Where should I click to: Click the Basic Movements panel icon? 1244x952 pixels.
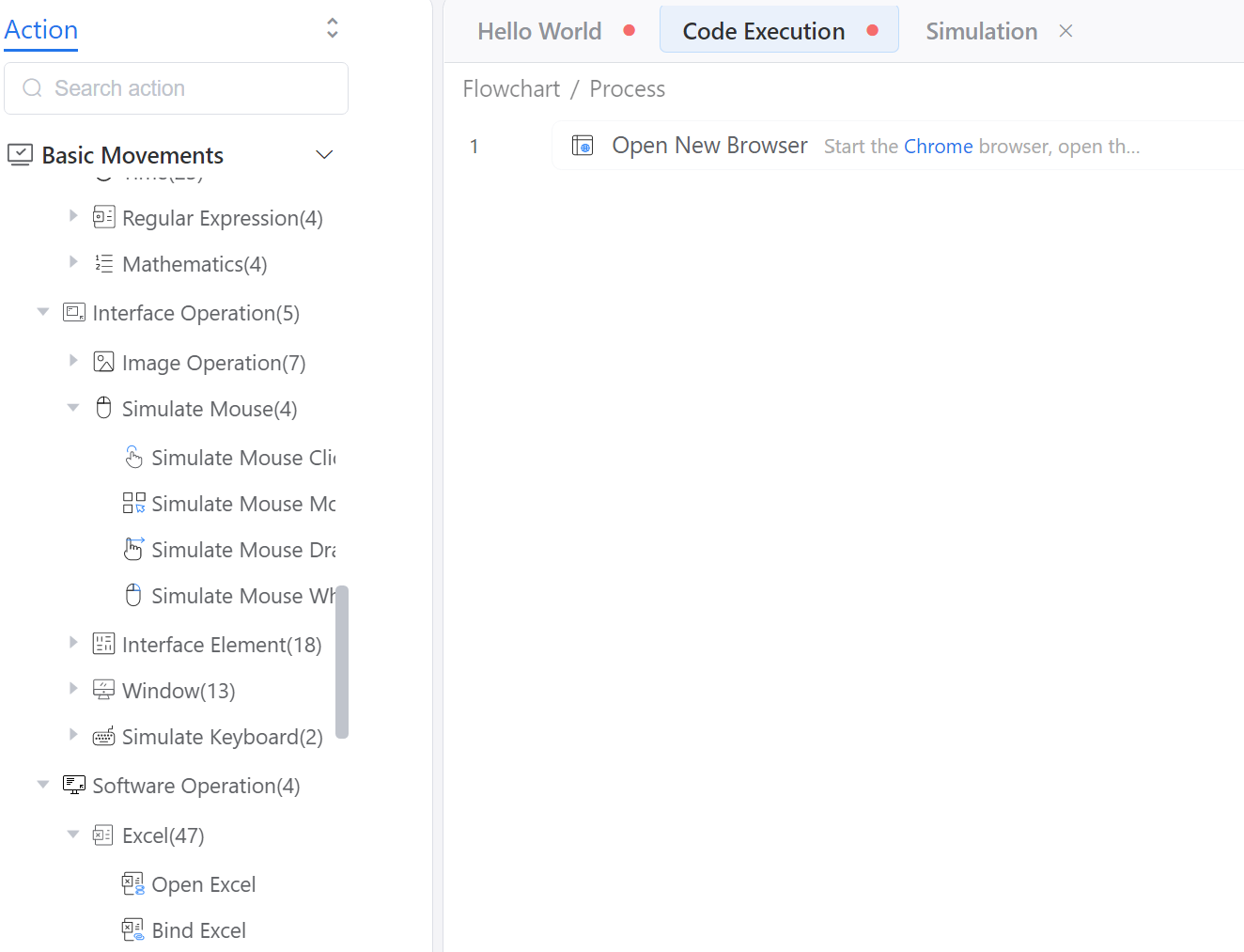[20, 154]
